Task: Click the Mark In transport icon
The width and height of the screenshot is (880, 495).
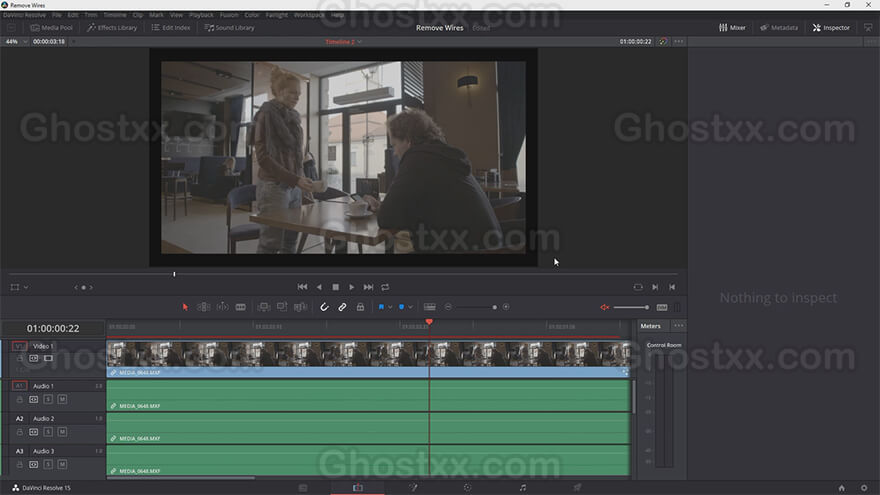Action: point(655,287)
